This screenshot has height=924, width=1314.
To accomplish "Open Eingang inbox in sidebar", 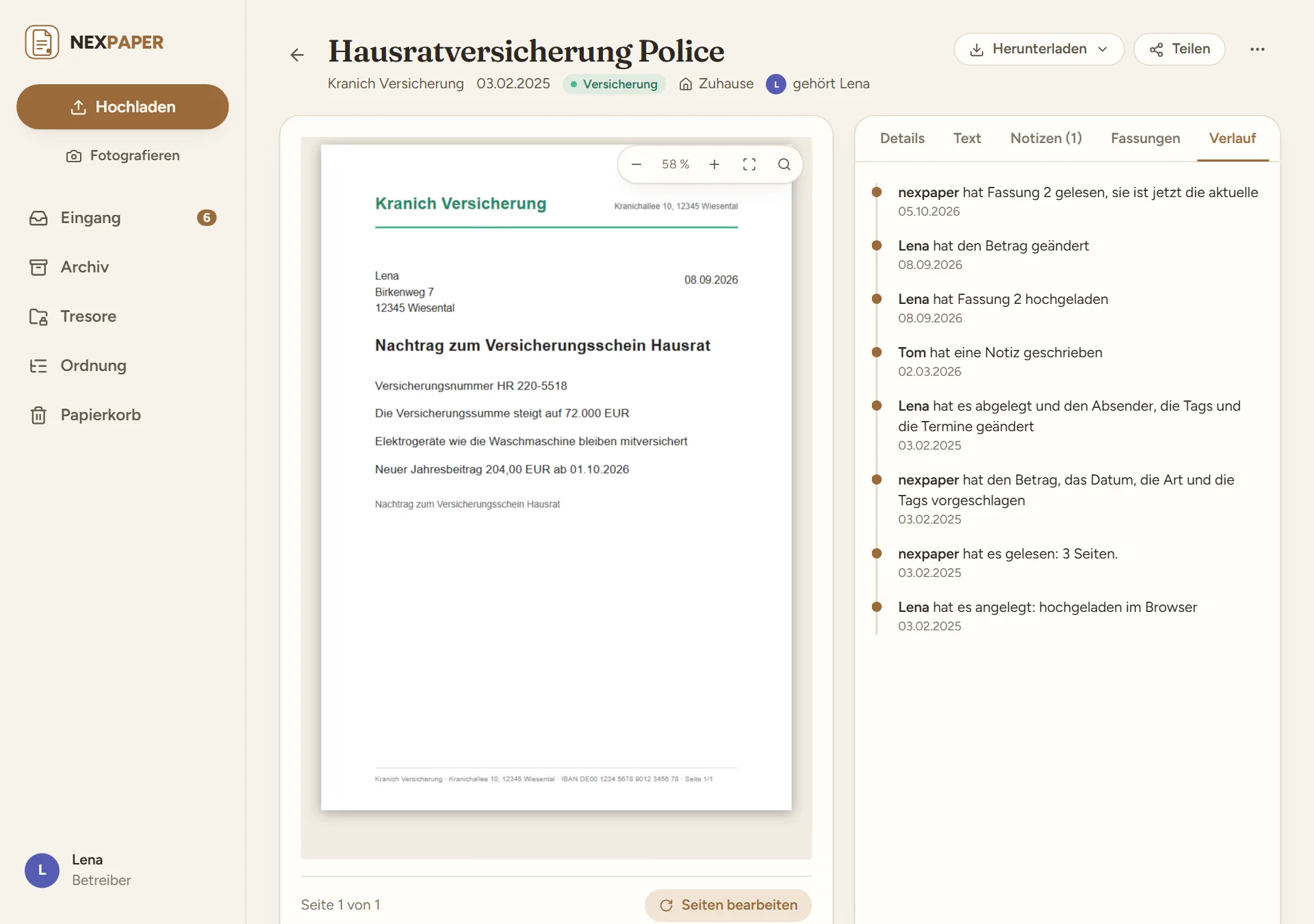I will [x=123, y=218].
